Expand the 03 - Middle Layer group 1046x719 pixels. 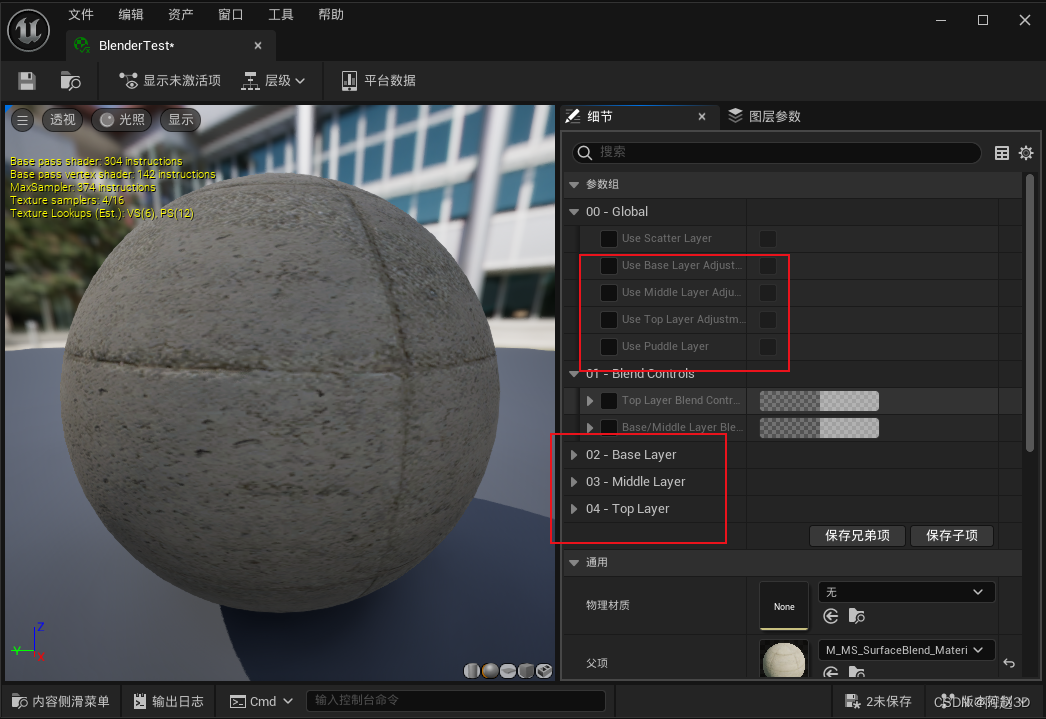(574, 482)
